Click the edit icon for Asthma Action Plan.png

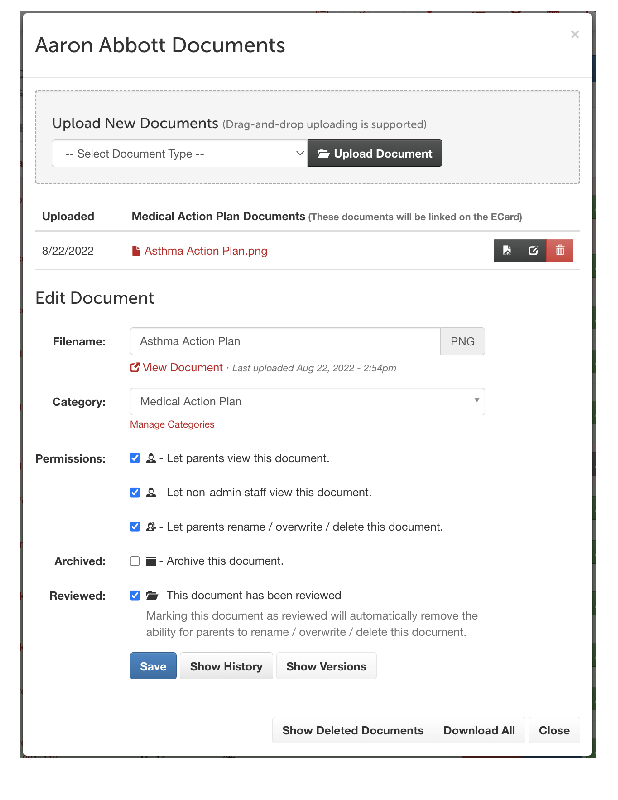pyautogui.click(x=533, y=251)
